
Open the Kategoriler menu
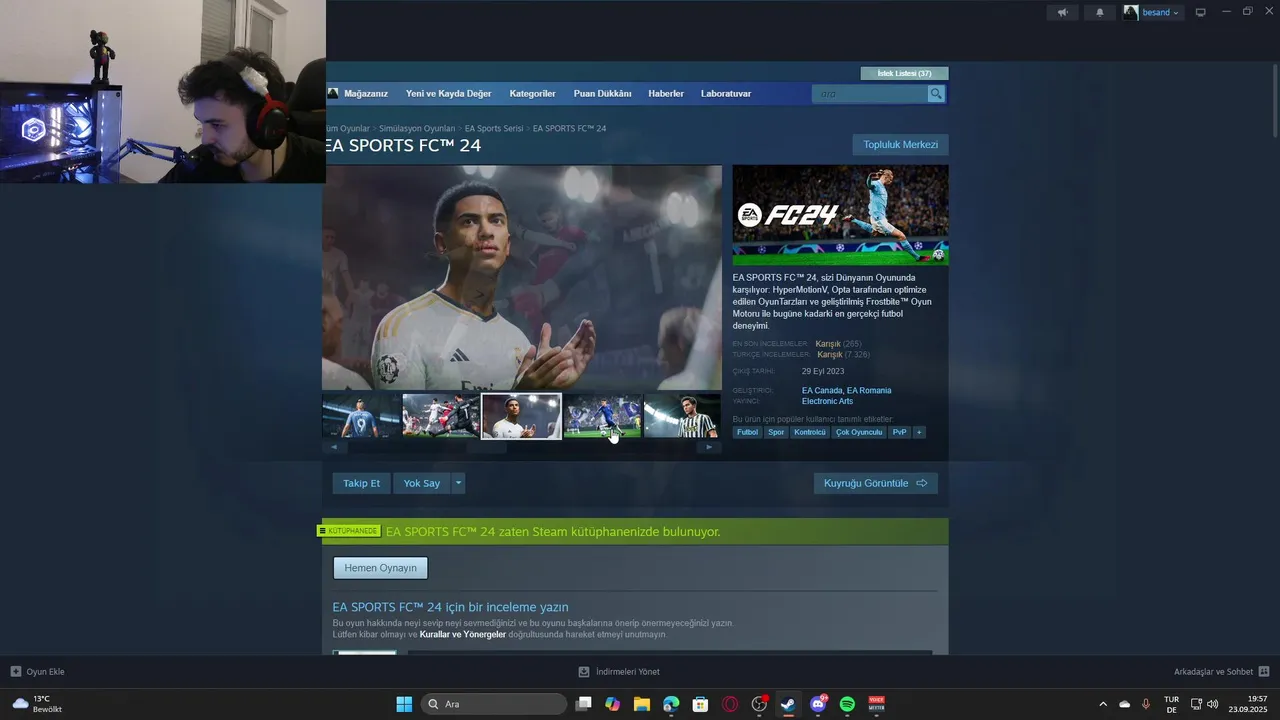tap(532, 93)
